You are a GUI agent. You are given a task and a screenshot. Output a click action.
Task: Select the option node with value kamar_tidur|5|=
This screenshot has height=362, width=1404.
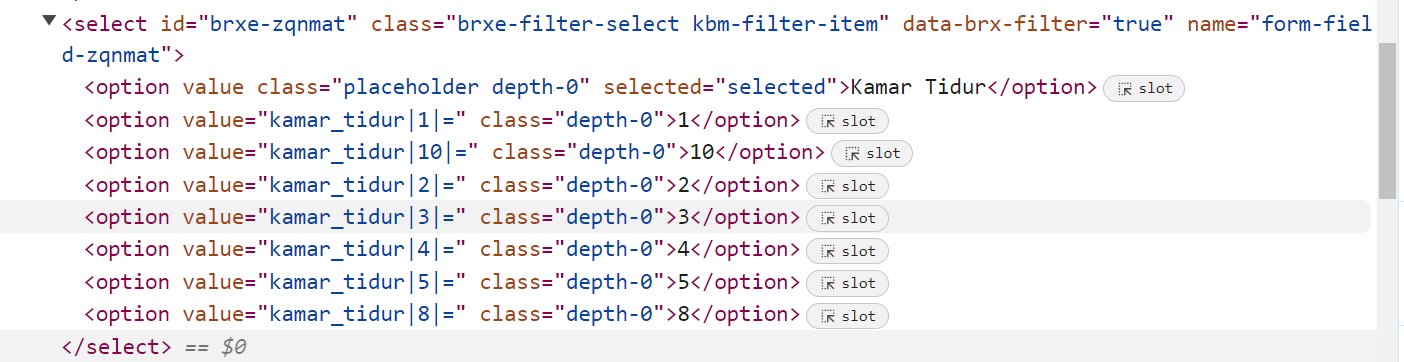[x=442, y=283]
